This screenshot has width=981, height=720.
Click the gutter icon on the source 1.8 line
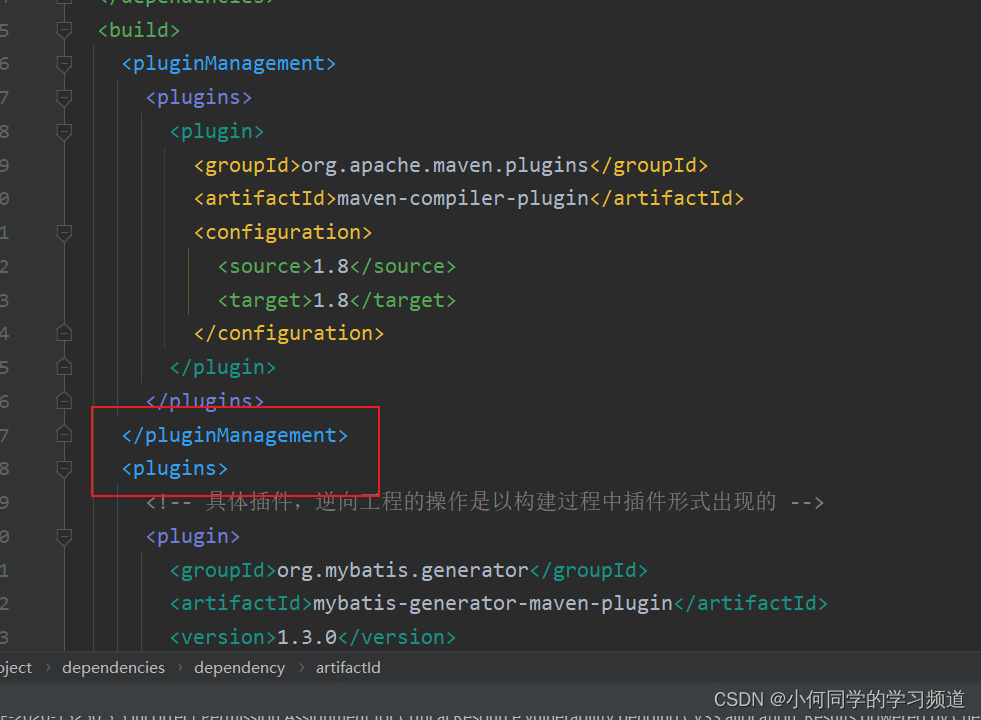(64, 265)
